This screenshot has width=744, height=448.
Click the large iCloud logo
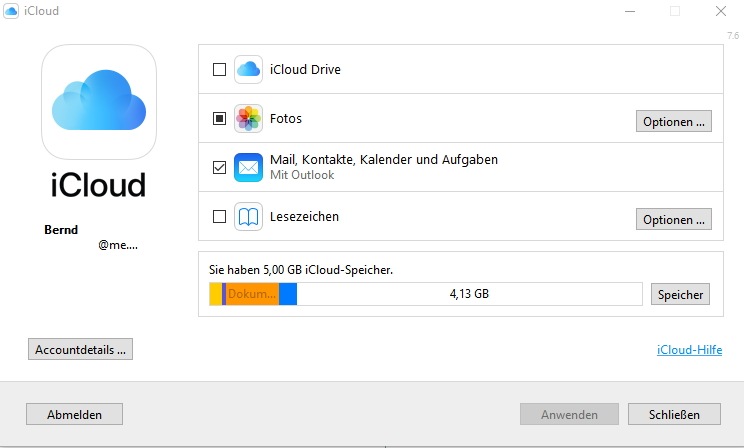99,102
